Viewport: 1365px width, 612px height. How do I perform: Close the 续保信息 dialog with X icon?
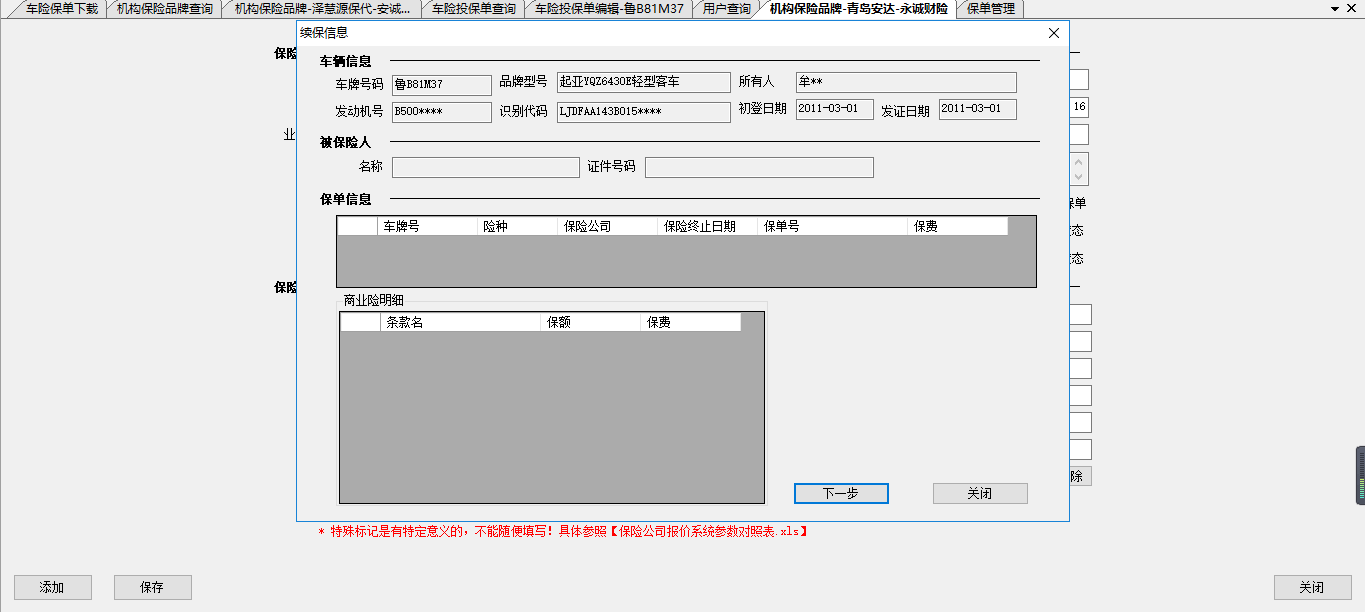pyautogui.click(x=1053, y=33)
